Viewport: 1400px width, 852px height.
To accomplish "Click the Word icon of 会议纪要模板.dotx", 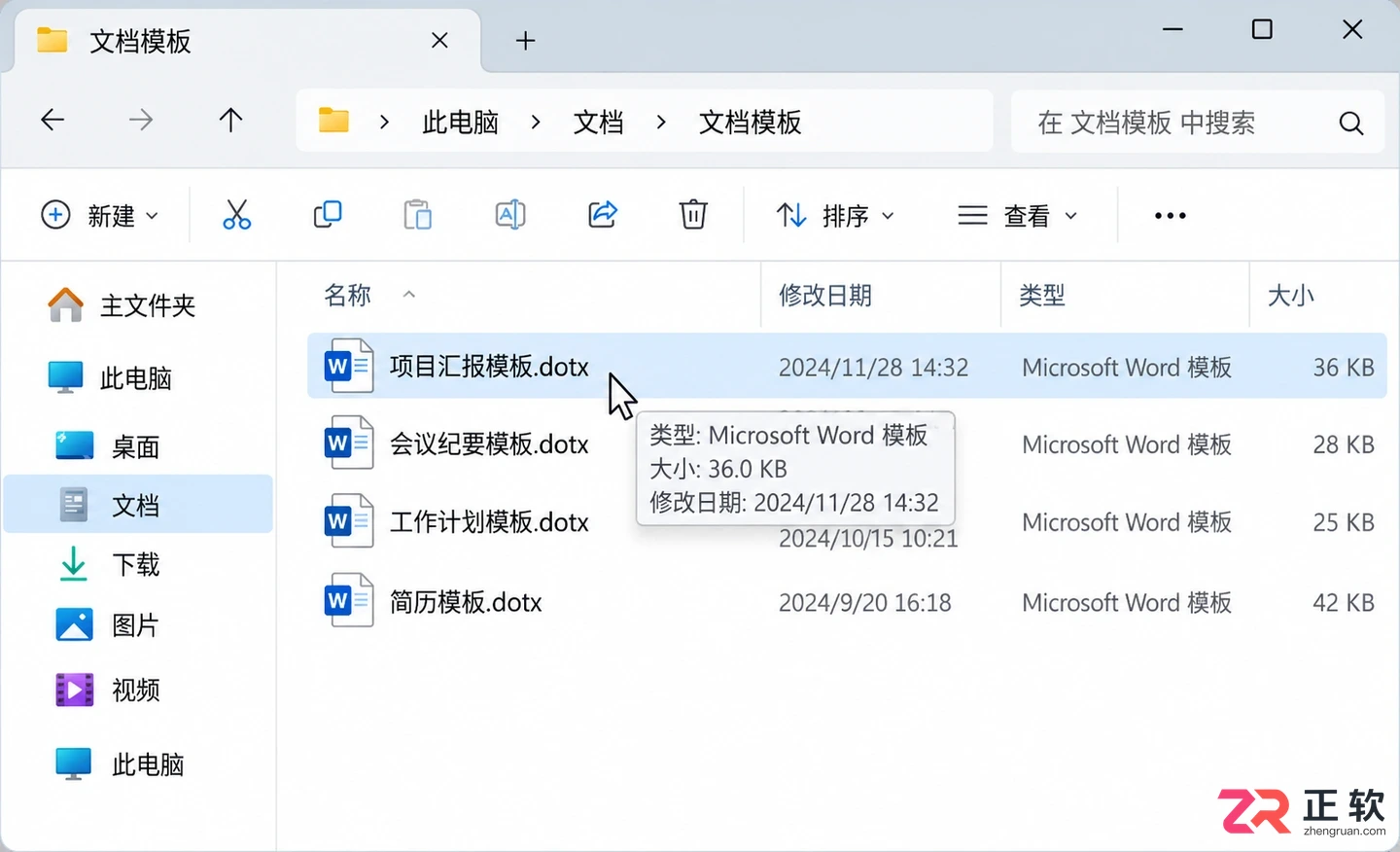I will pos(348,444).
